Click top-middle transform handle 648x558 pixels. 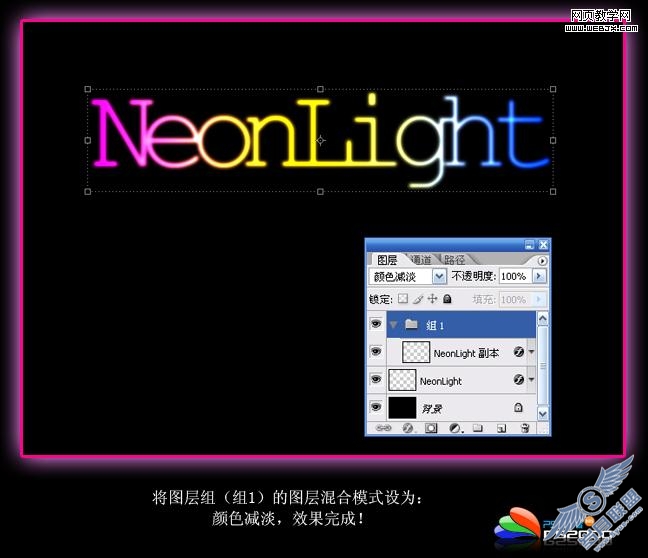[320, 89]
